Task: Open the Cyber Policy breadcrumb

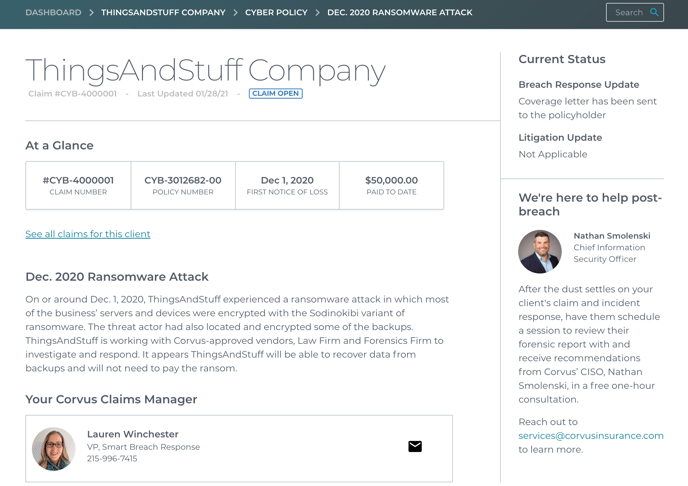Action: 276,12
